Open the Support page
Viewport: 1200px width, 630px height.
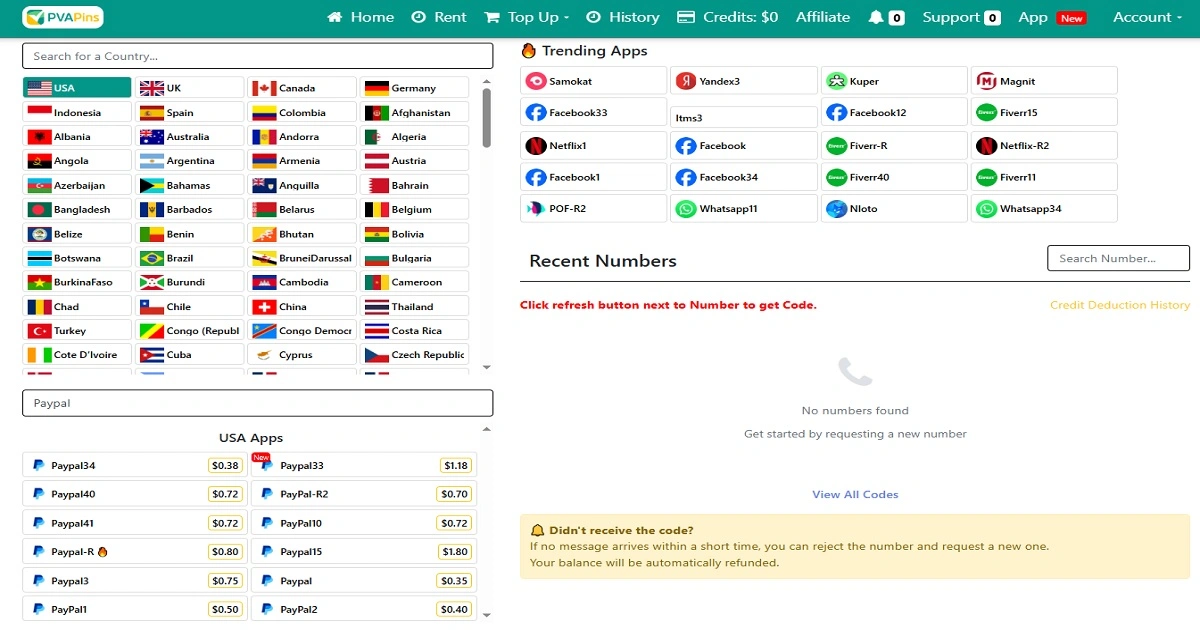(x=961, y=17)
